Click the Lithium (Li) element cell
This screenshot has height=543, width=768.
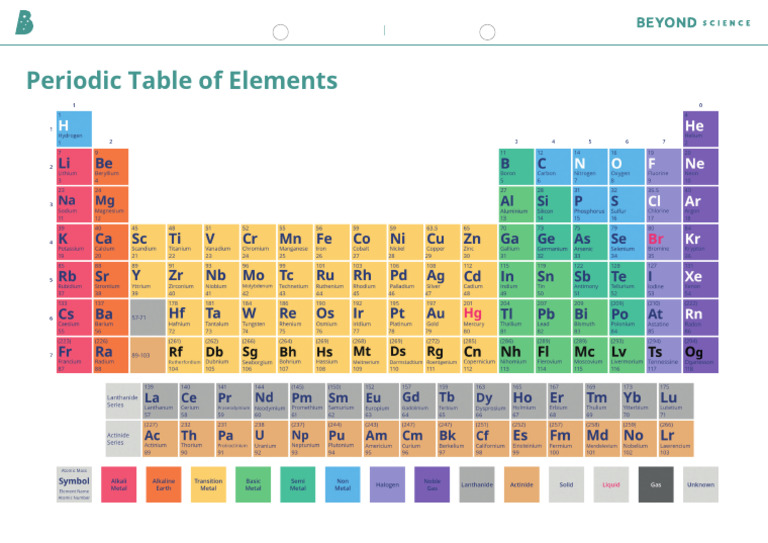pyautogui.click(x=74, y=167)
